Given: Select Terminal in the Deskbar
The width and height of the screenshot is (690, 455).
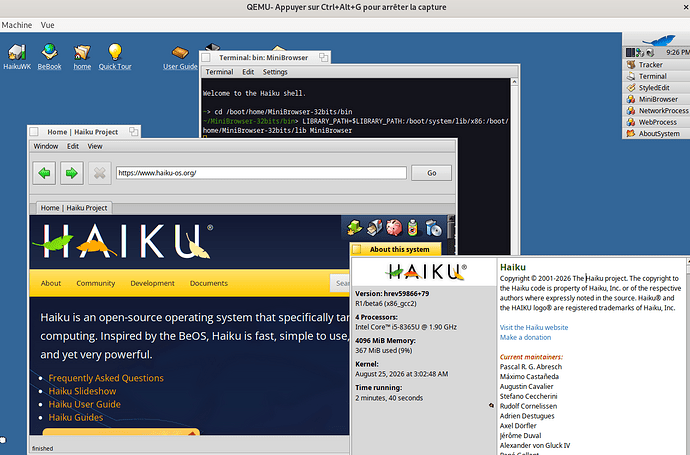Looking at the screenshot, I should point(656,76).
